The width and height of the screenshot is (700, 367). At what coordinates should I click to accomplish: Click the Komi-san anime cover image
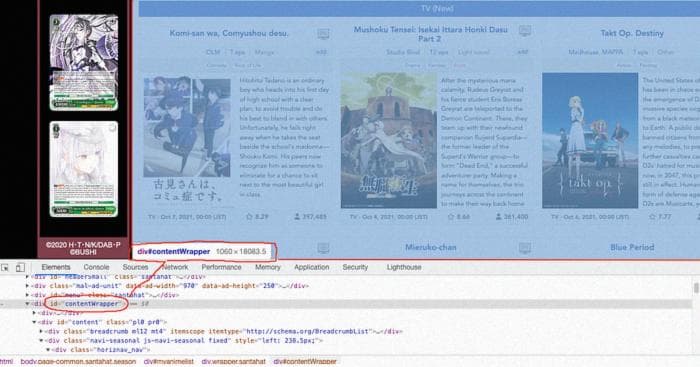[x=187, y=140]
